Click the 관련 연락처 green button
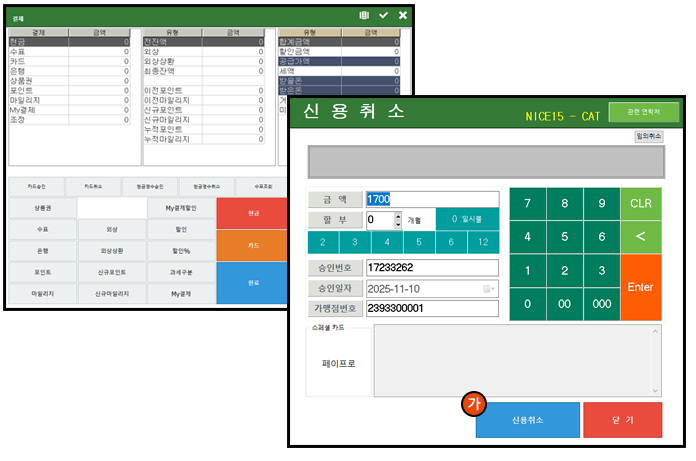Image resolution: width=696 pixels, height=461 pixels. [644, 112]
